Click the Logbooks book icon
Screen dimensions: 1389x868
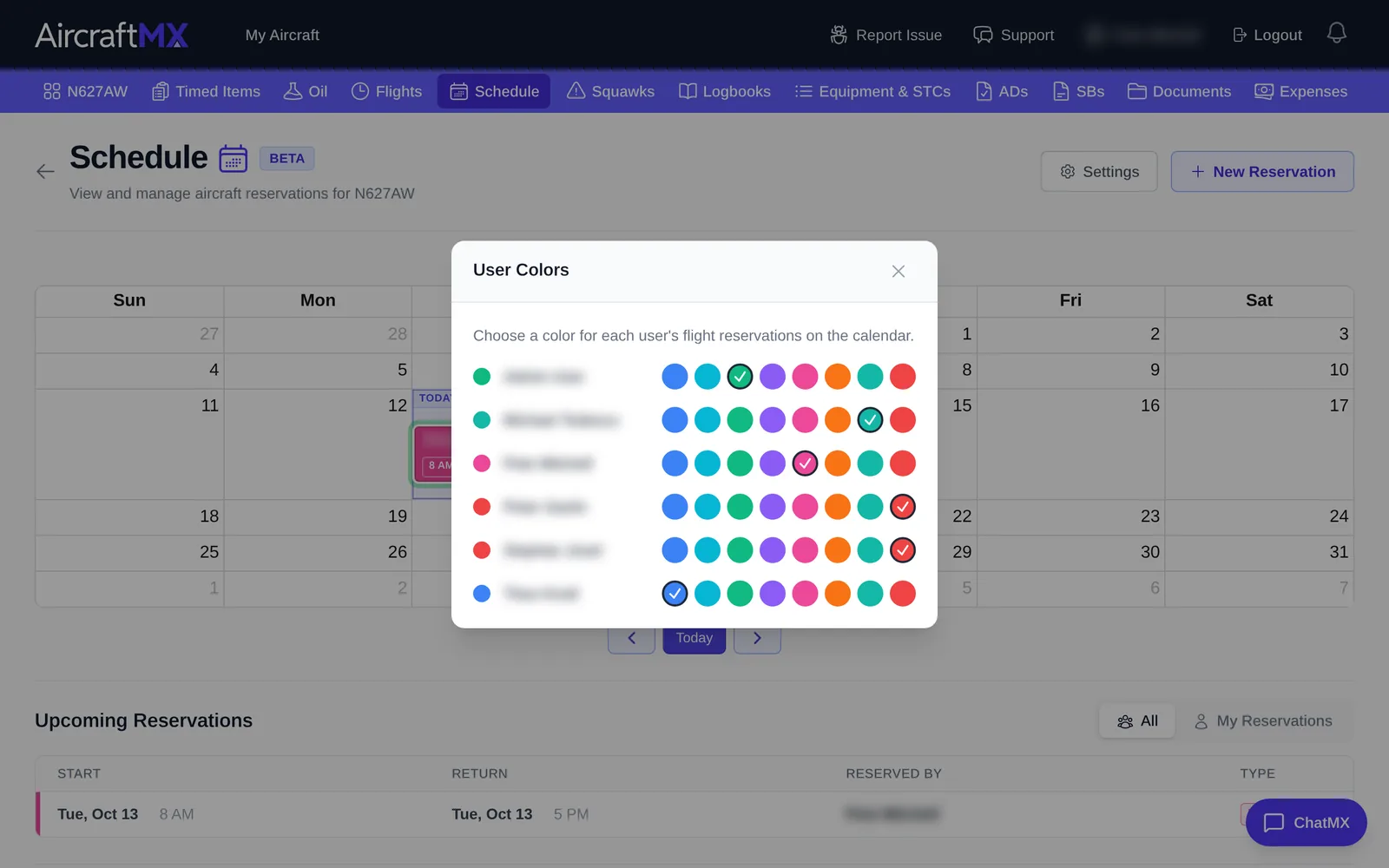coord(688,91)
